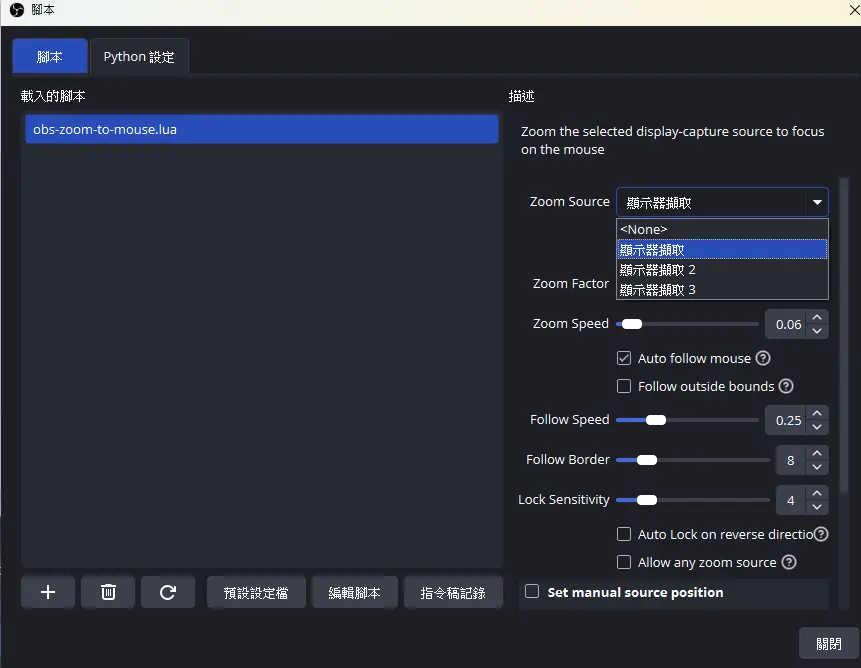Click the properties panel vertical scrollbar
The height and width of the screenshot is (668, 861).
(x=843, y=335)
